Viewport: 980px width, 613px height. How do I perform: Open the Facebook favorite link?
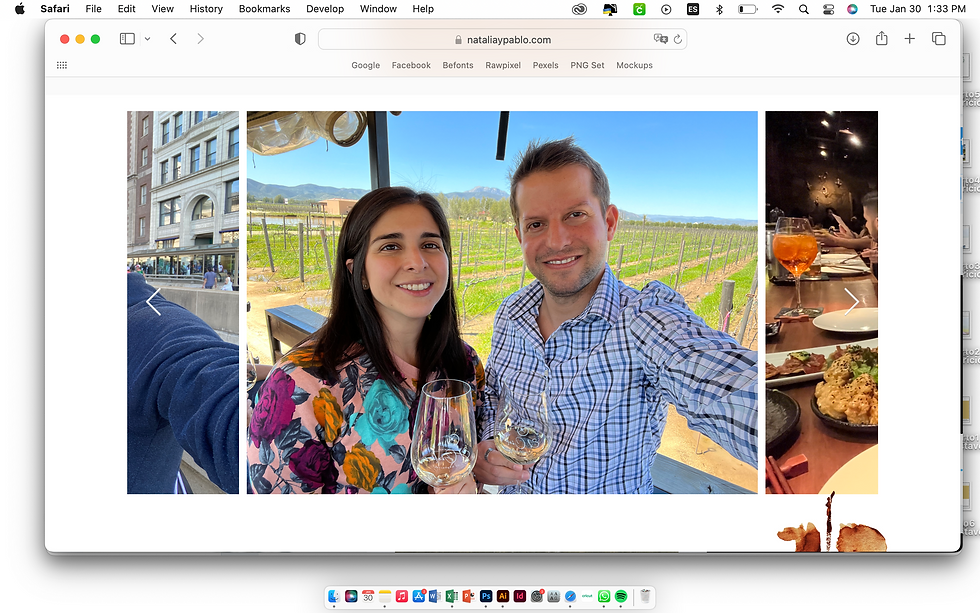pyautogui.click(x=411, y=65)
